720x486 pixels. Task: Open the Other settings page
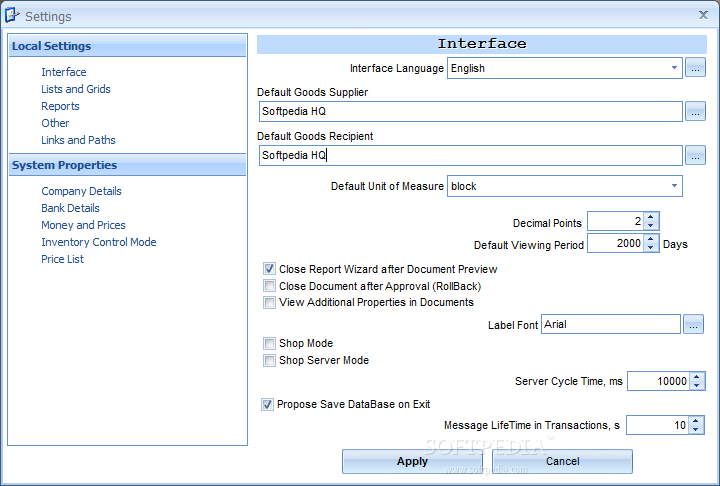pos(55,123)
